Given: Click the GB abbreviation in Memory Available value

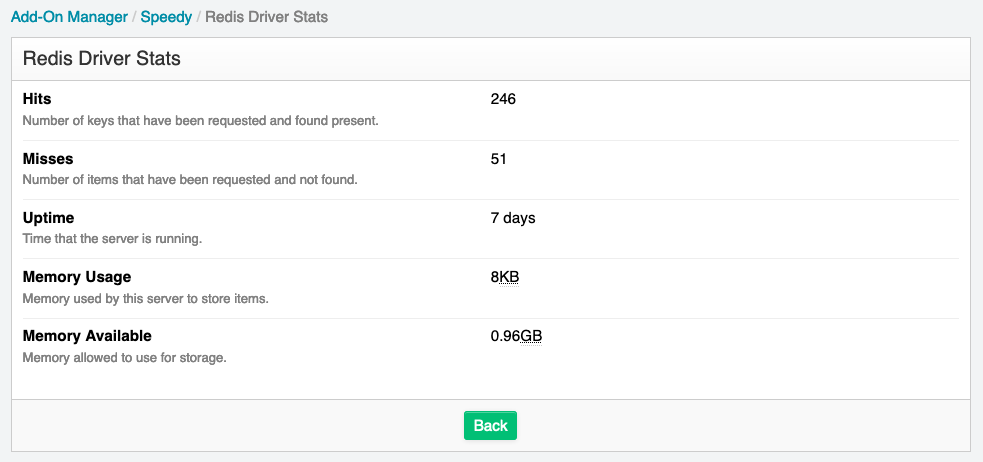Looking at the screenshot, I should pyautogui.click(x=532, y=336).
